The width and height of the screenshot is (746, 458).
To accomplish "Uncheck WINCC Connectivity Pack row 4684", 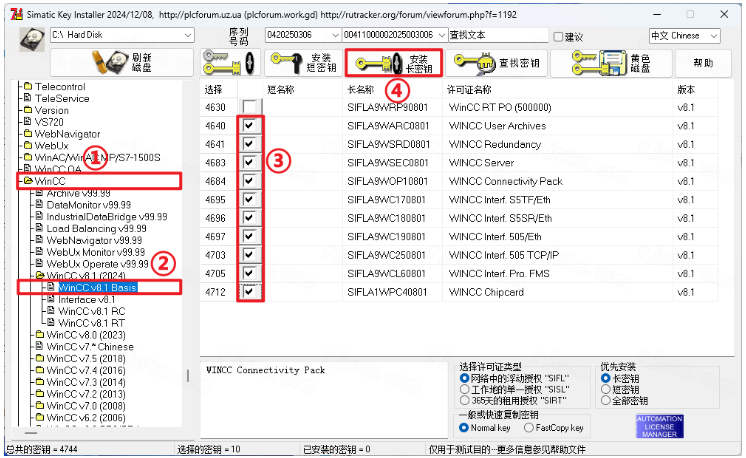I will point(249,181).
